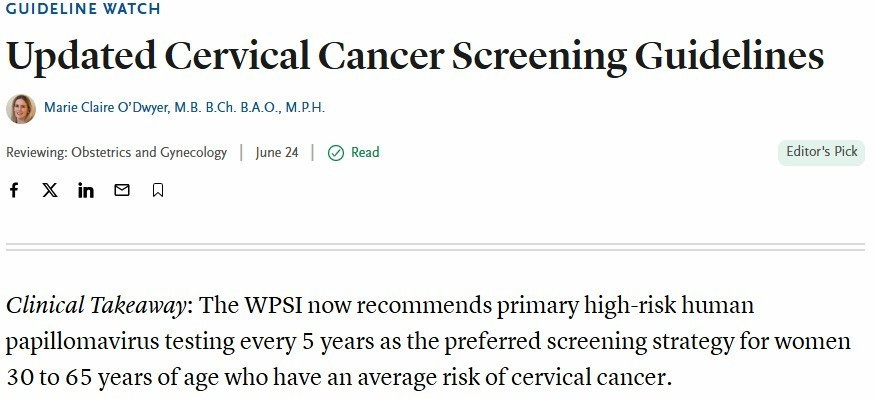The height and width of the screenshot is (399, 877).
Task: Click the italic Clinical Takeaway label
Action: 96,306
